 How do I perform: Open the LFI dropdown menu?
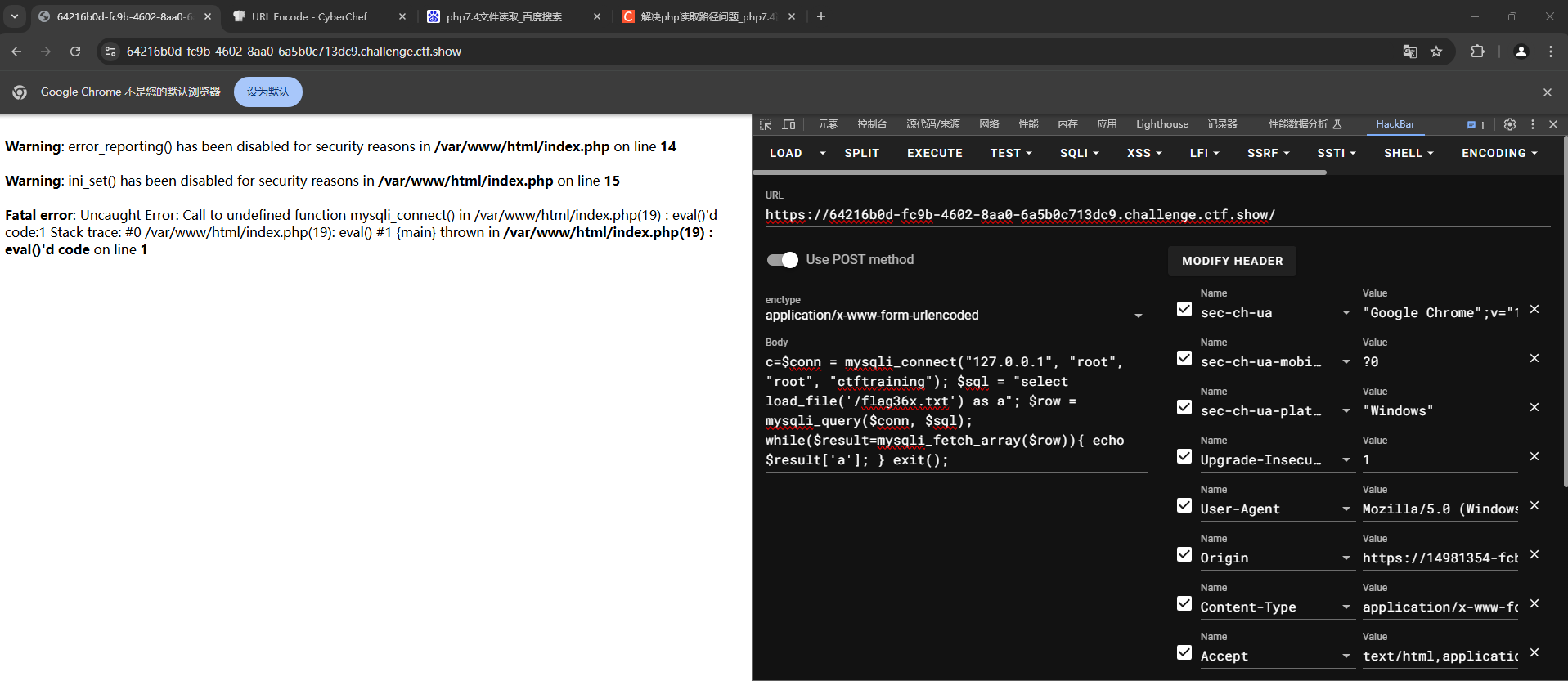1205,153
